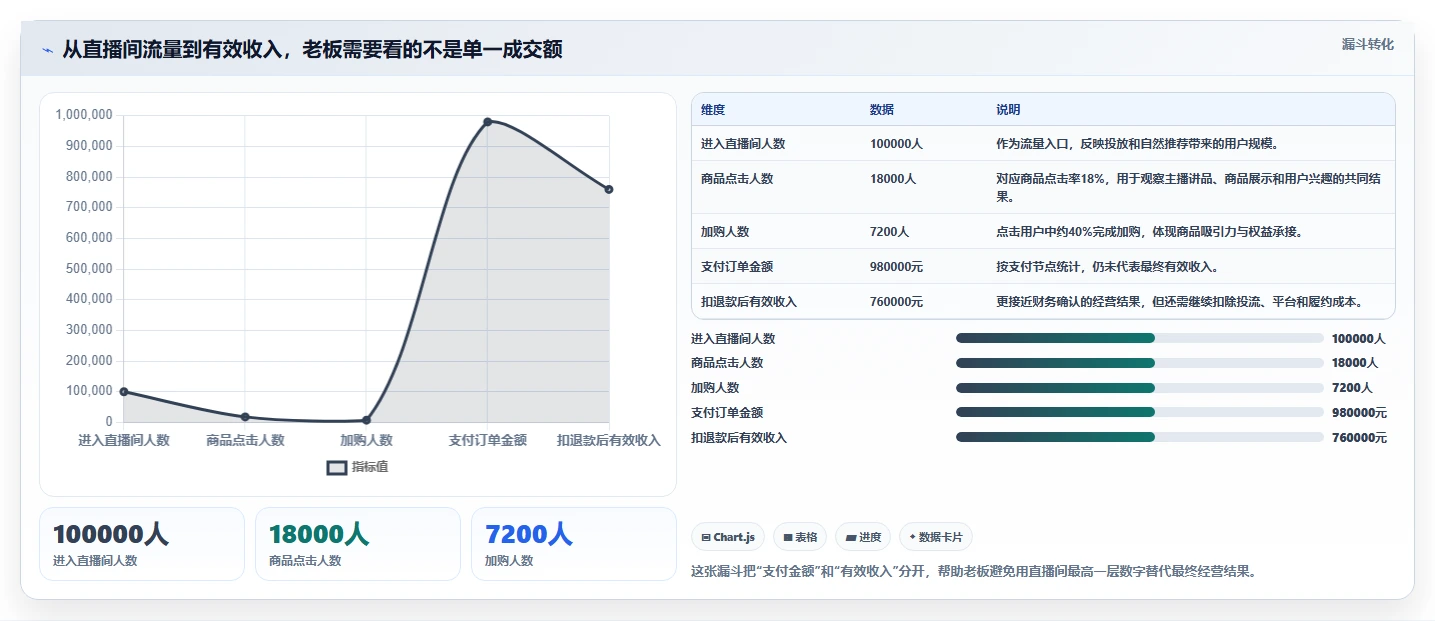The height and width of the screenshot is (621, 1435).
Task: Click the 表格 chip
Action: pos(800,537)
